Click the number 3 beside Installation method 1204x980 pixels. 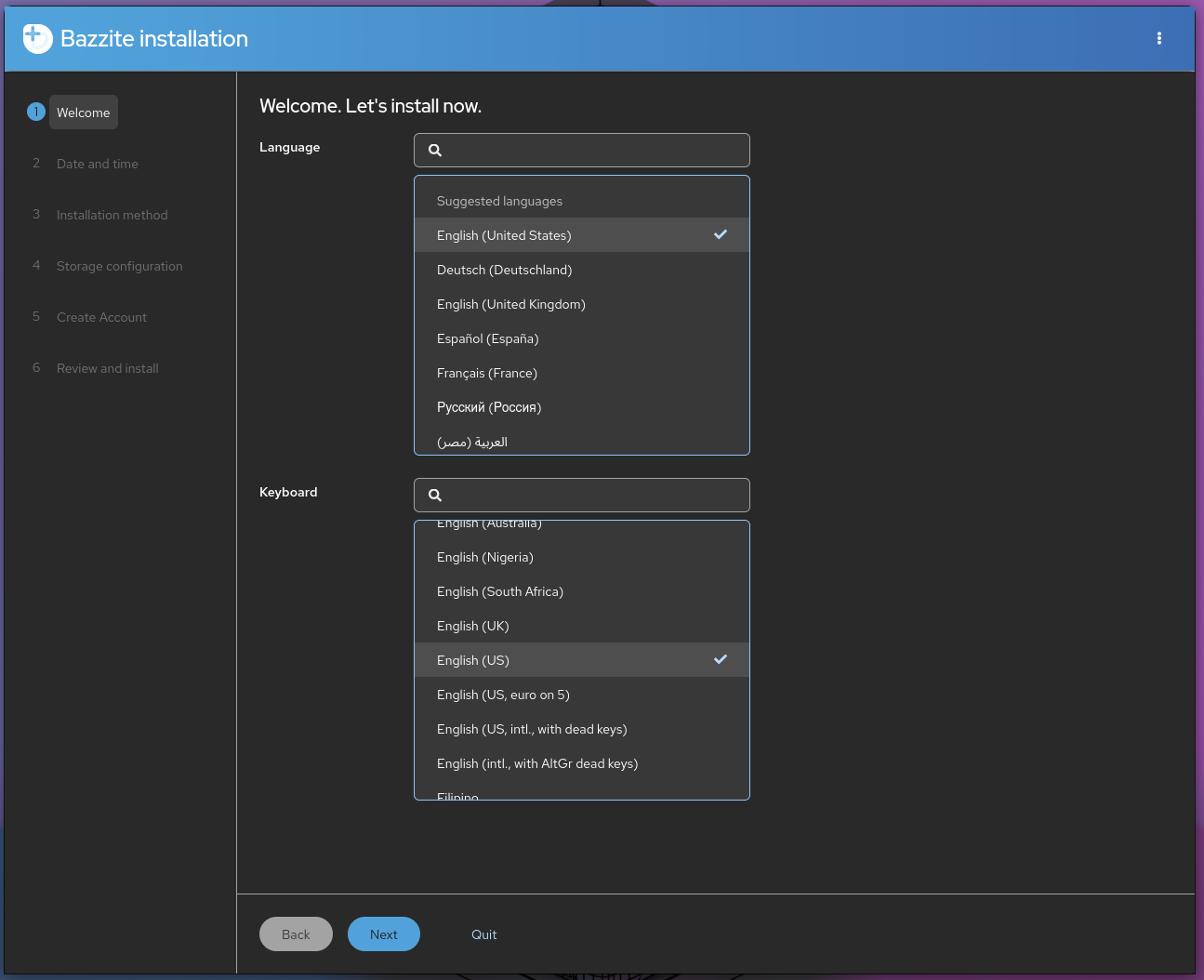click(36, 214)
